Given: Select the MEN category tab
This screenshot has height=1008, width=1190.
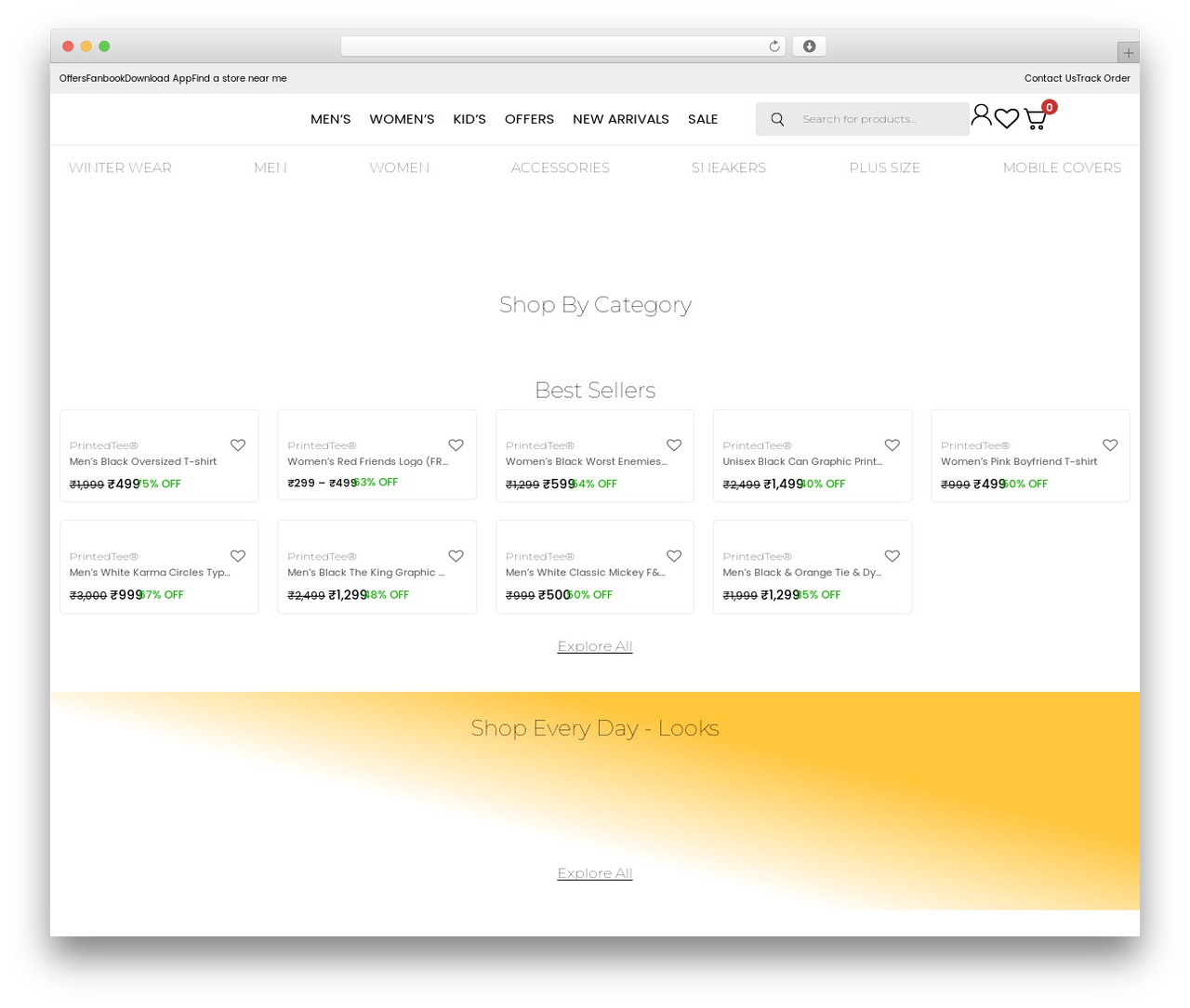Looking at the screenshot, I should point(271,167).
